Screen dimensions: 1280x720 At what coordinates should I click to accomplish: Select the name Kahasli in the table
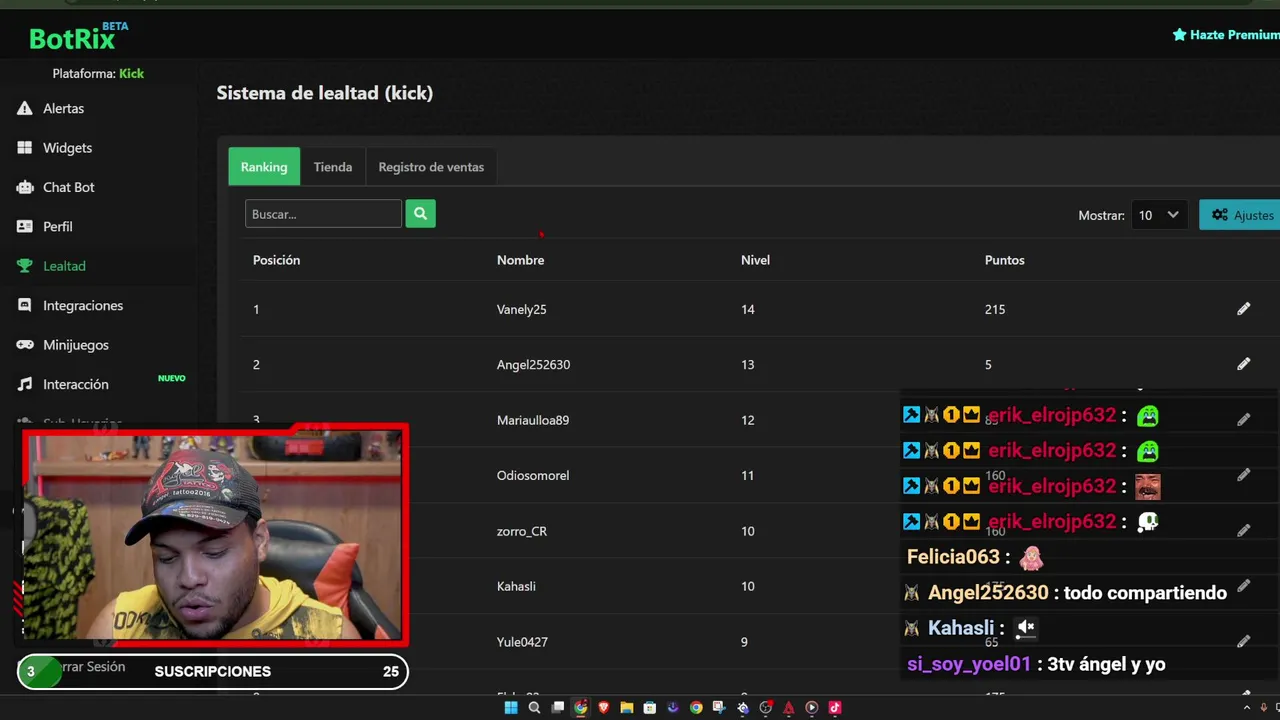pyautogui.click(x=516, y=586)
